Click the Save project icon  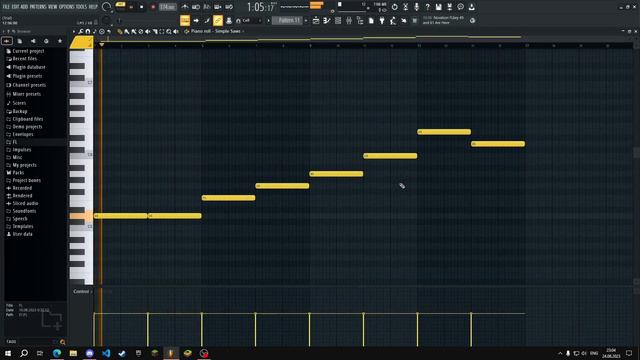pos(438,7)
